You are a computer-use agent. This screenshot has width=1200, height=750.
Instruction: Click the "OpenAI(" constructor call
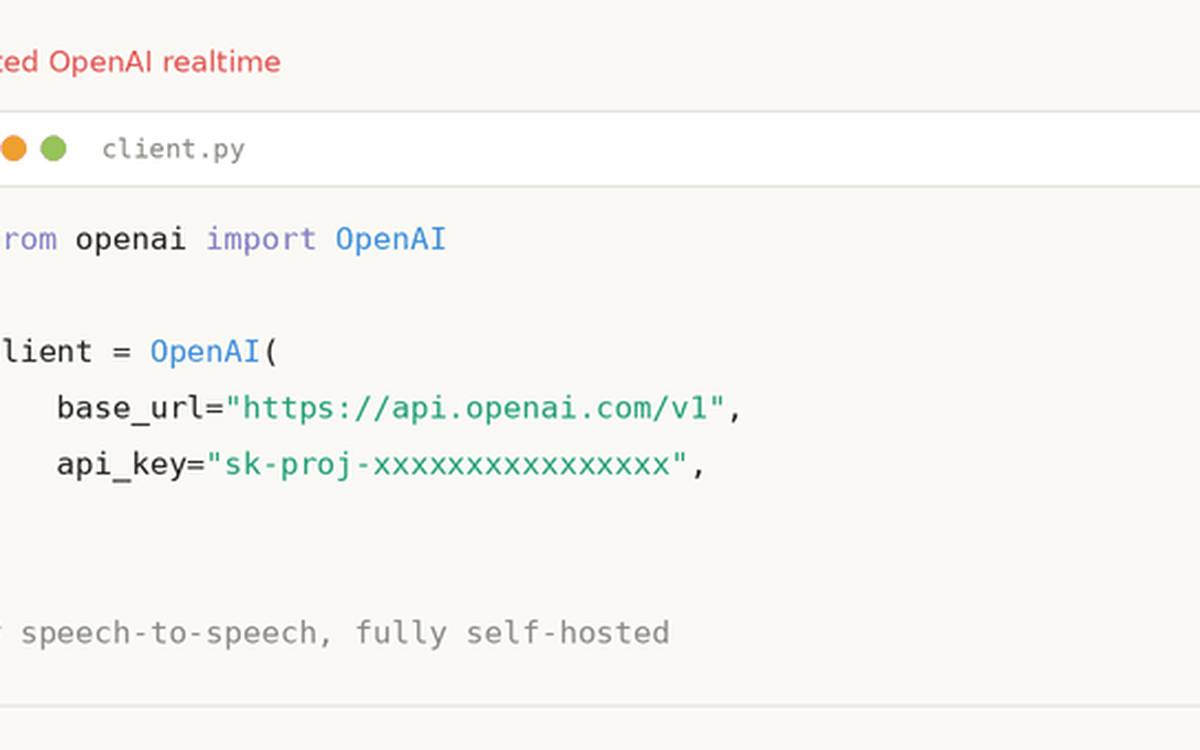214,352
